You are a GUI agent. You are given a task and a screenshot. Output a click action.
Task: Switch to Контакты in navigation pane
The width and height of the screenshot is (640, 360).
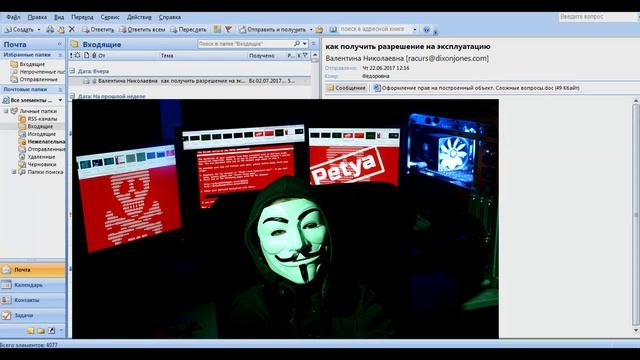pyautogui.click(x=33, y=300)
